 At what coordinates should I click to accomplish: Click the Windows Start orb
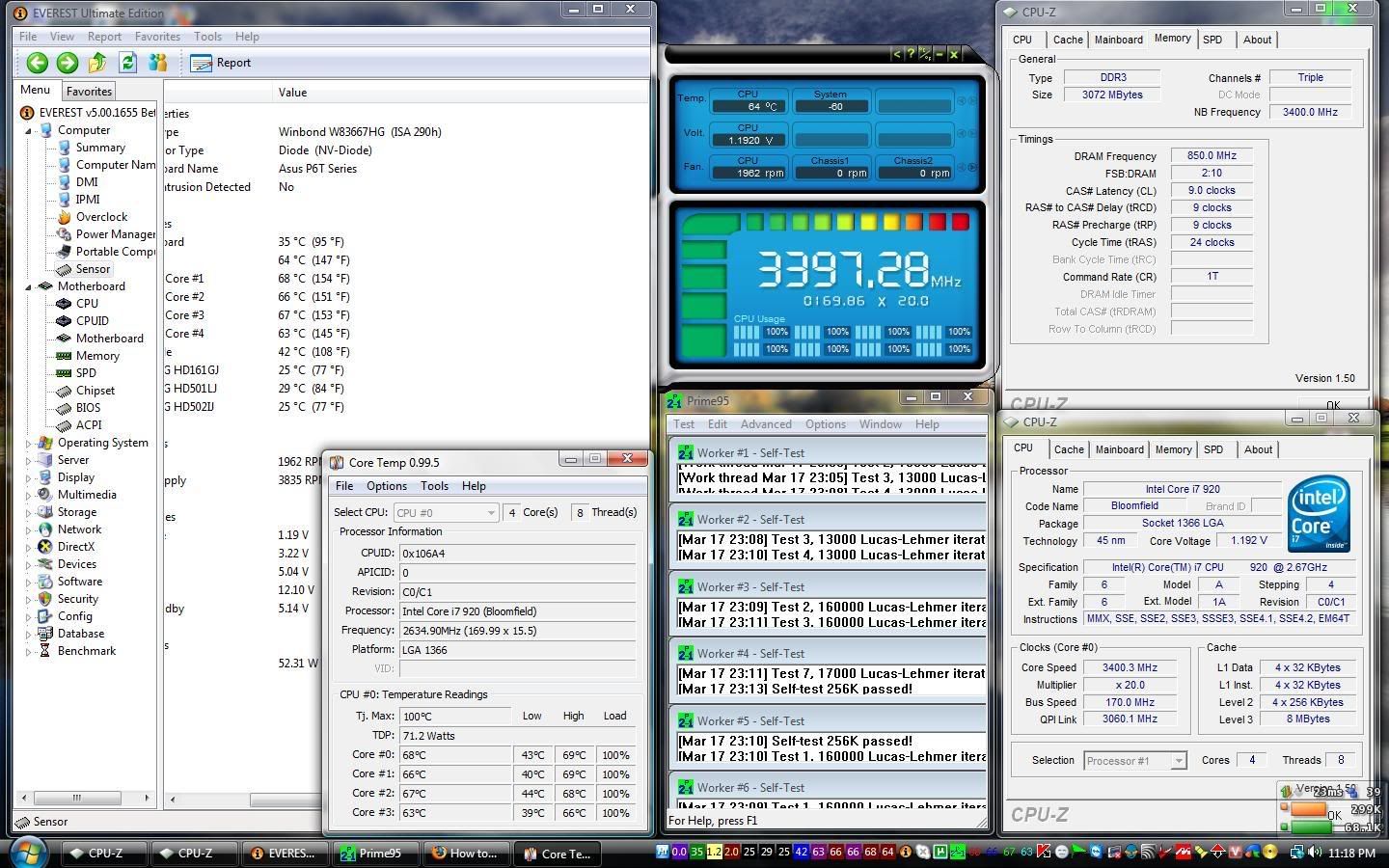coord(28,853)
